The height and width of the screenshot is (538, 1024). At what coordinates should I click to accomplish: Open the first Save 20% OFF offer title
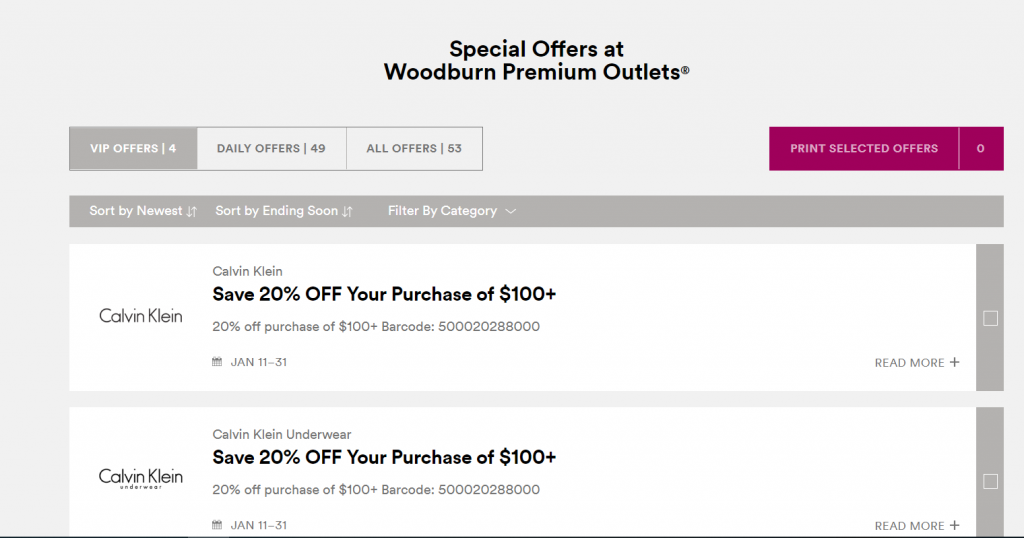coord(384,294)
